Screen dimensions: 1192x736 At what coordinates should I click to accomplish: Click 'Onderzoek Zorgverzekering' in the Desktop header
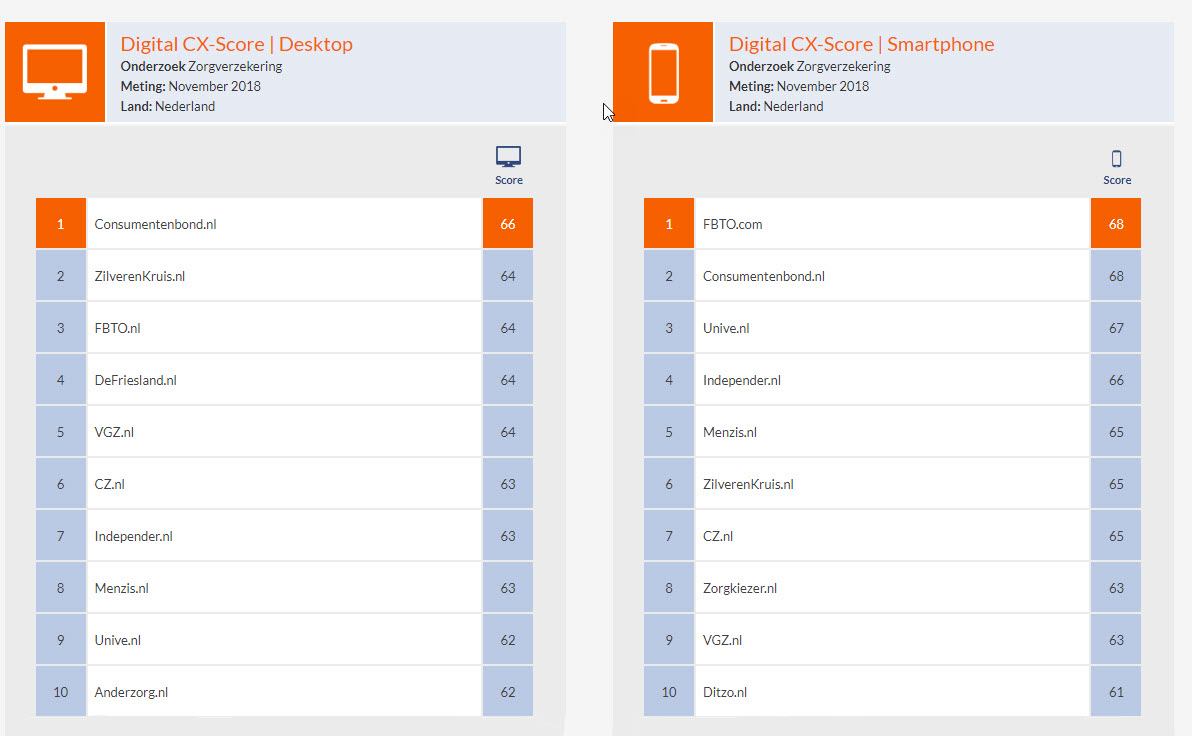click(201, 66)
